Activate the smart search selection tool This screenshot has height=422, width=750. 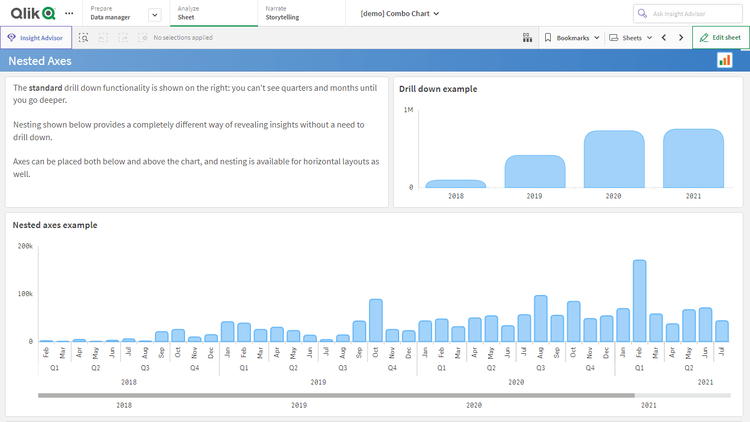coord(84,37)
